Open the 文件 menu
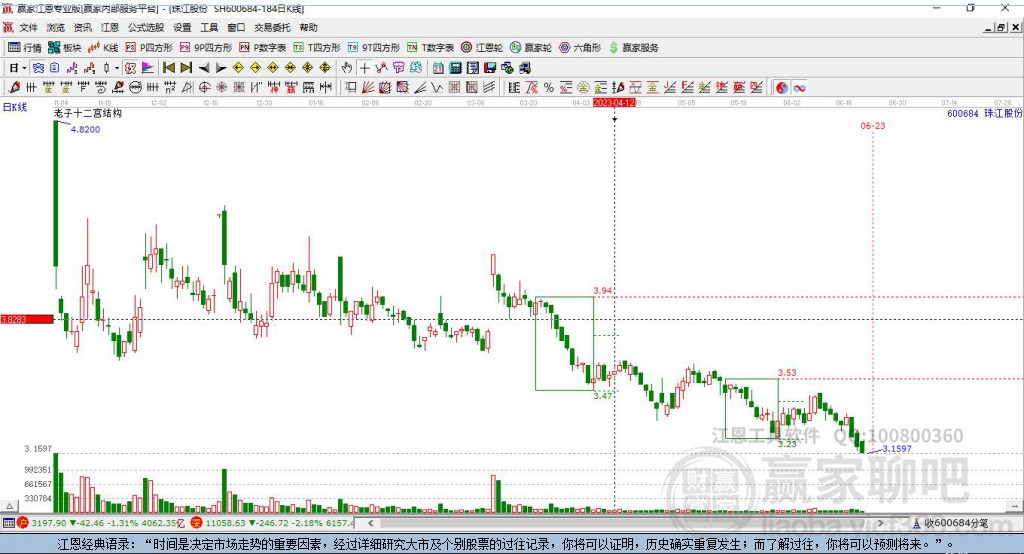This screenshot has width=1024, height=554. point(29,27)
